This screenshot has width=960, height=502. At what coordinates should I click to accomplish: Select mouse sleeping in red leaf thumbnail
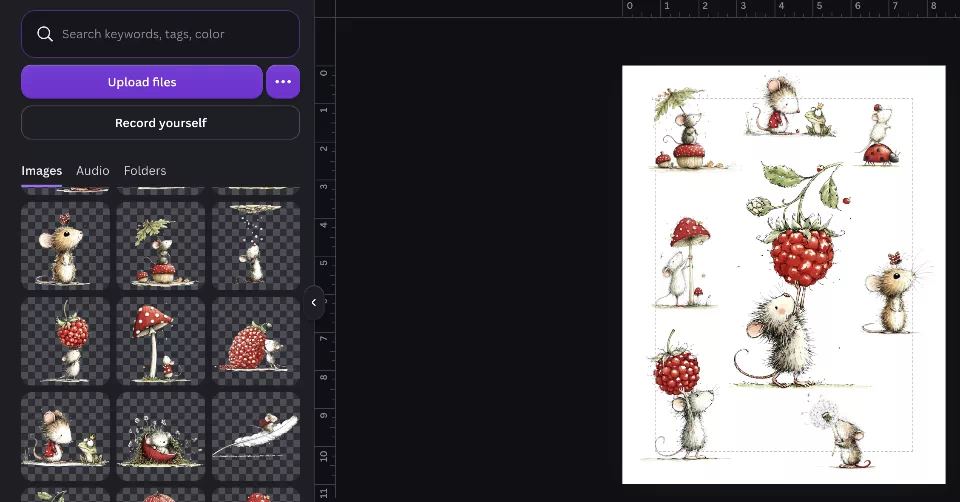coord(160,436)
